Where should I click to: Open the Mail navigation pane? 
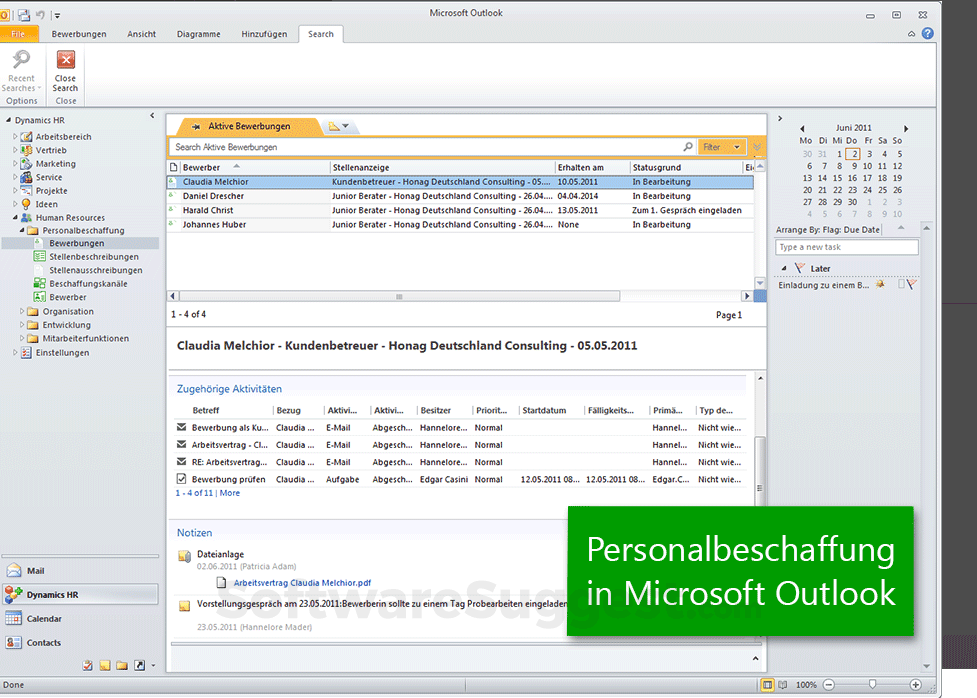click(x=36, y=571)
